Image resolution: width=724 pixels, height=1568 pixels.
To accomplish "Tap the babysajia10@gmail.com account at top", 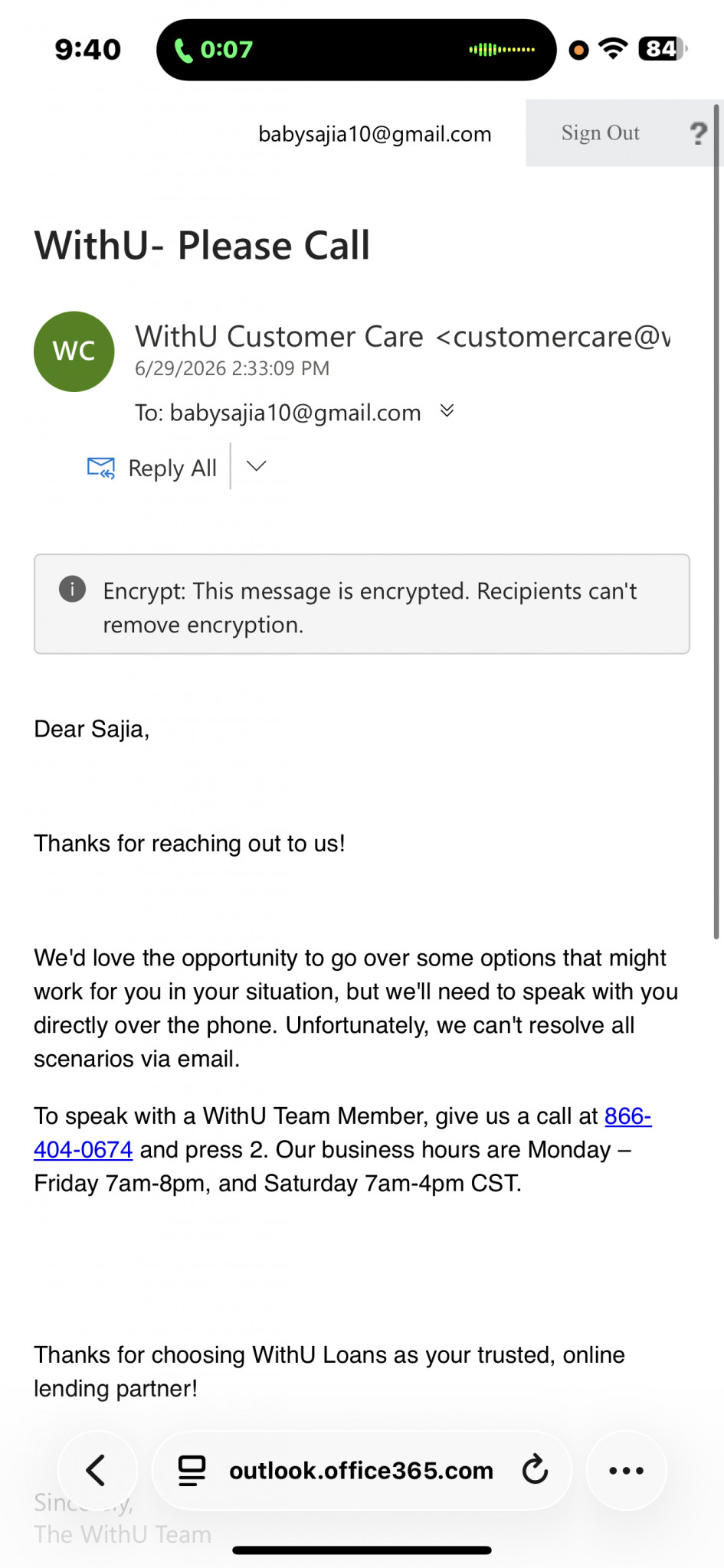I will 375,134.
